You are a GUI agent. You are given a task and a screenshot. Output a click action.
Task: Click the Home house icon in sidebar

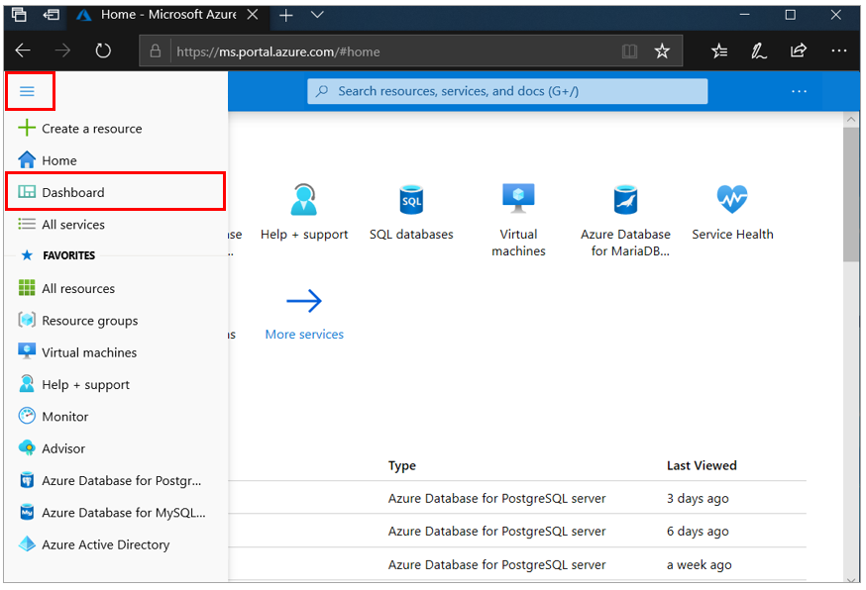pos(27,160)
